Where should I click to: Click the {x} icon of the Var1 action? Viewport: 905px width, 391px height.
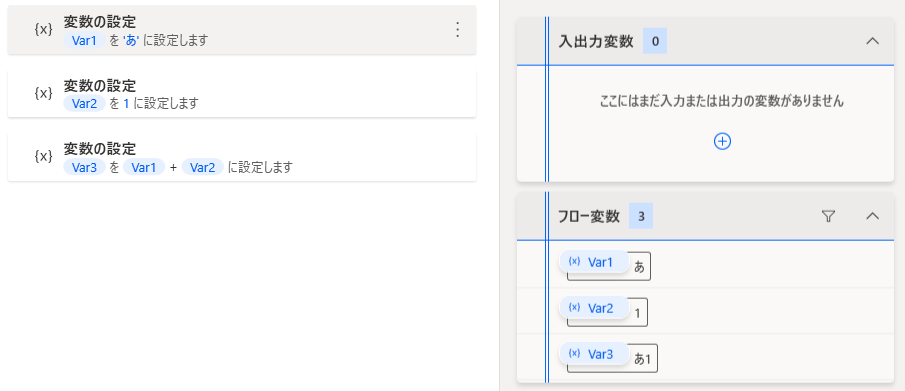44,30
